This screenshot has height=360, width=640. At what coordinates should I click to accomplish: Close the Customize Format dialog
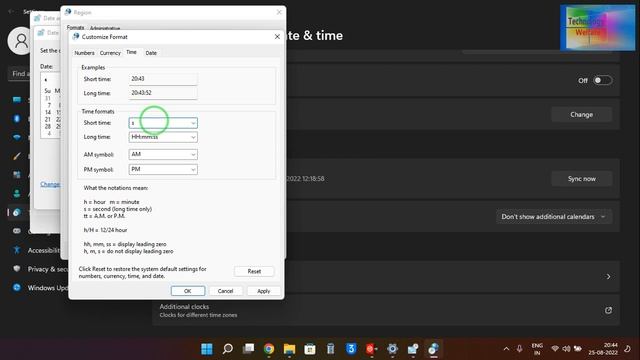click(277, 37)
